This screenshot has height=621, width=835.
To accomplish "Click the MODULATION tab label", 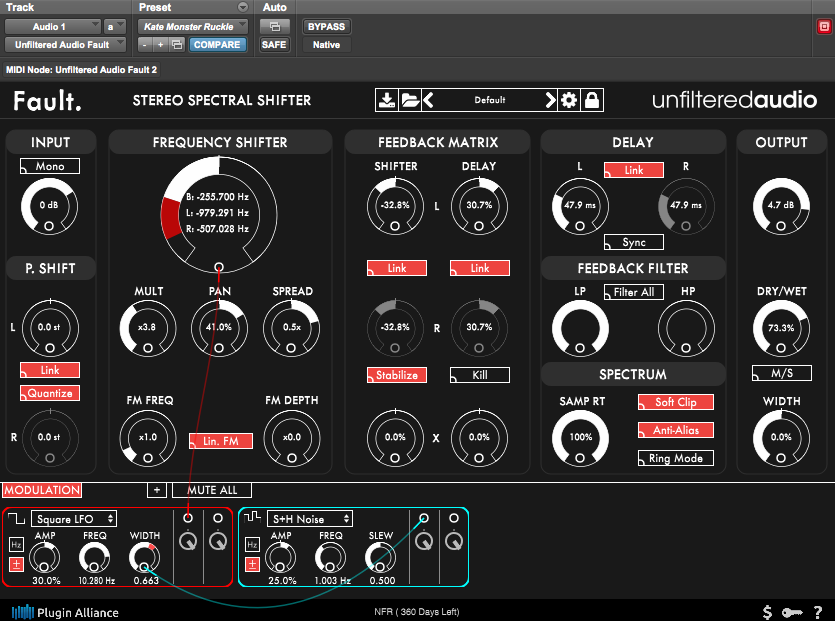I will [42, 490].
